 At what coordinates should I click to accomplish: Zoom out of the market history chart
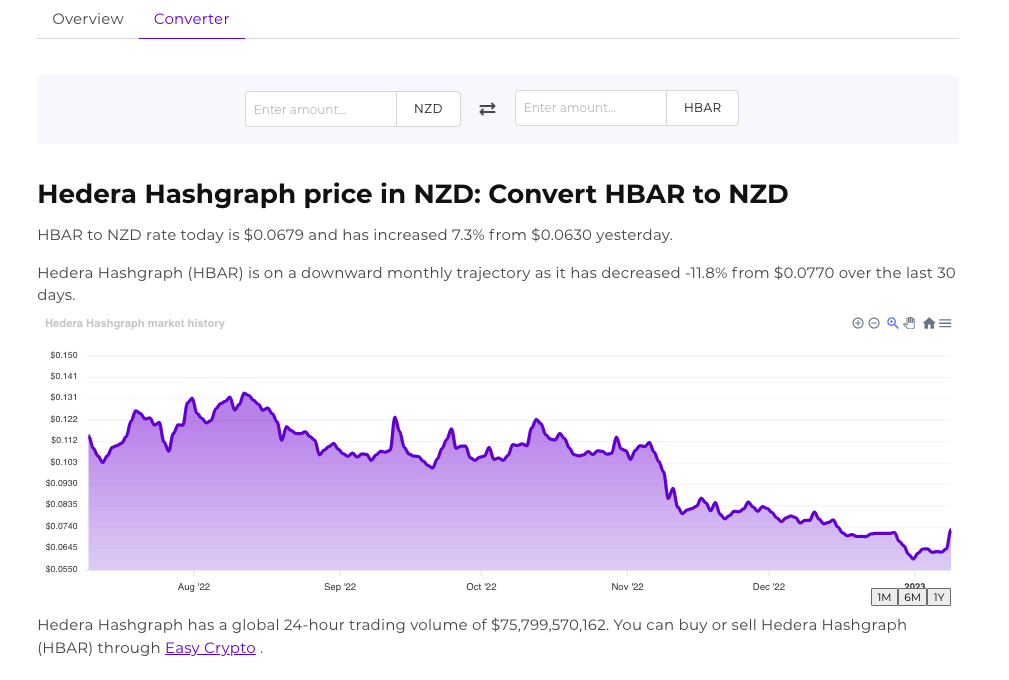(x=874, y=323)
